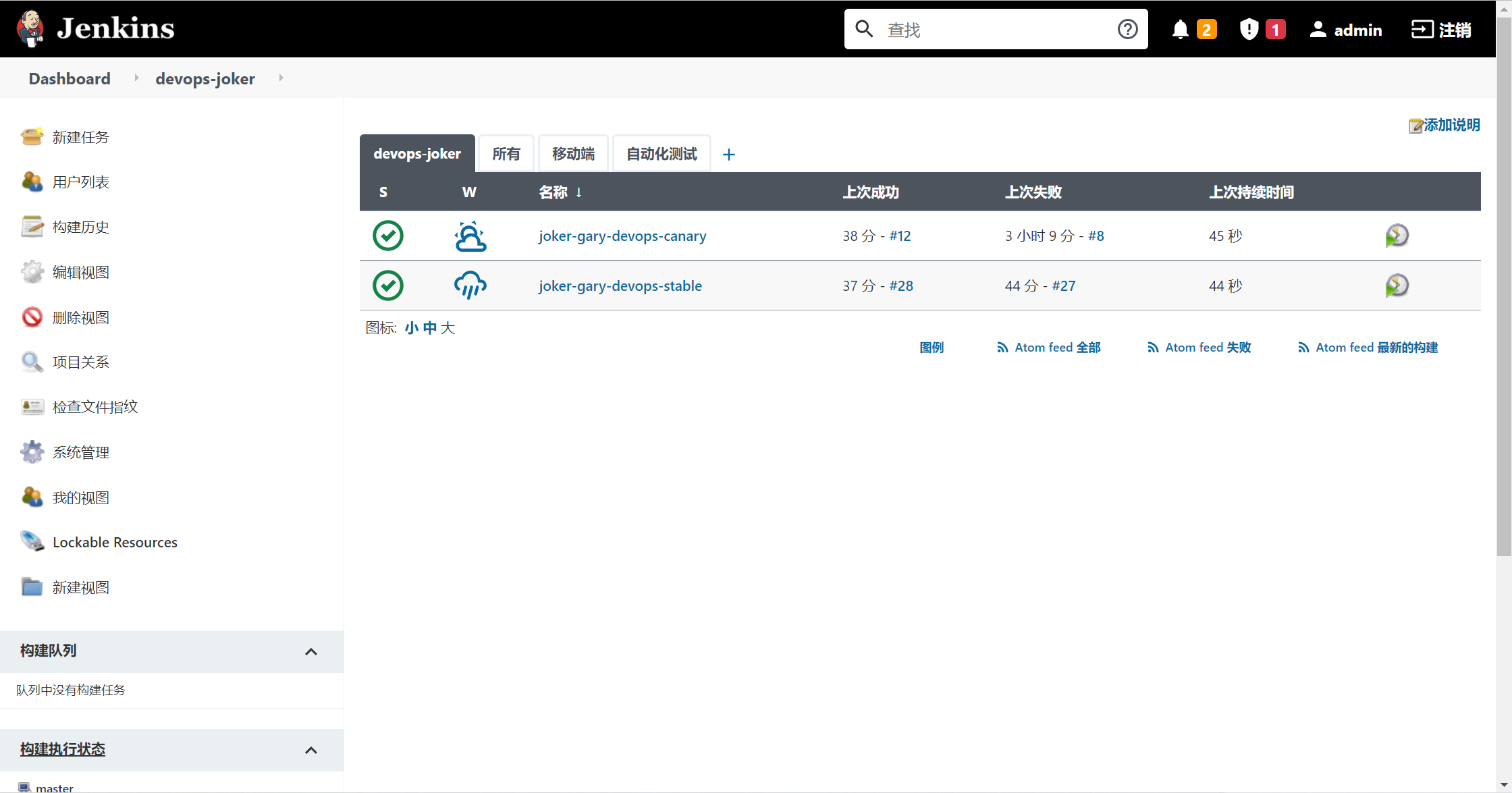The image size is (1512, 793).
Task: Click devops-joker breadcrumb link
Action: [205, 78]
